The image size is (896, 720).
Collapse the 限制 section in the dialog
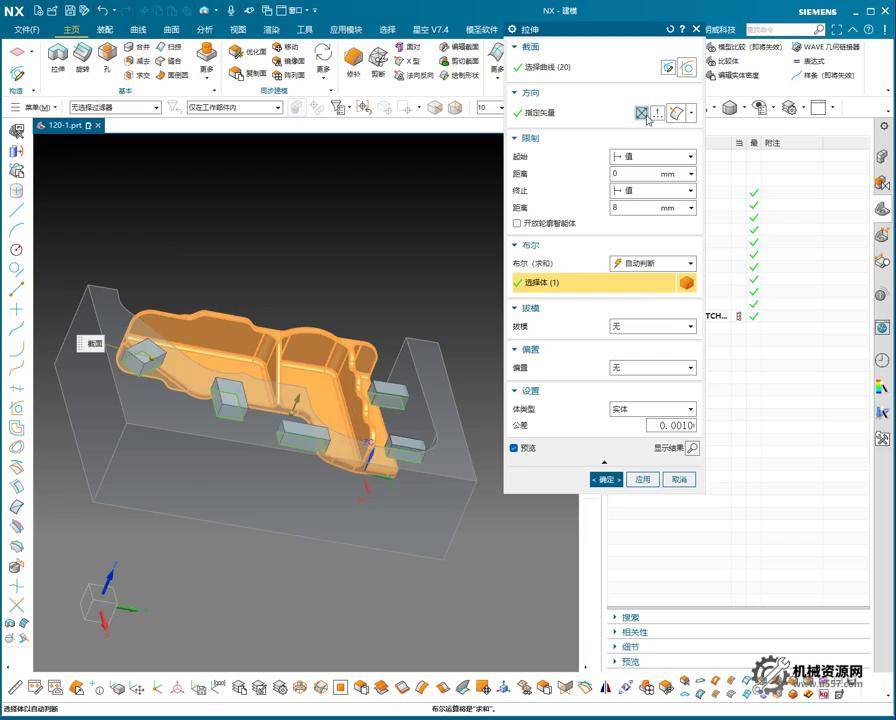515,139
